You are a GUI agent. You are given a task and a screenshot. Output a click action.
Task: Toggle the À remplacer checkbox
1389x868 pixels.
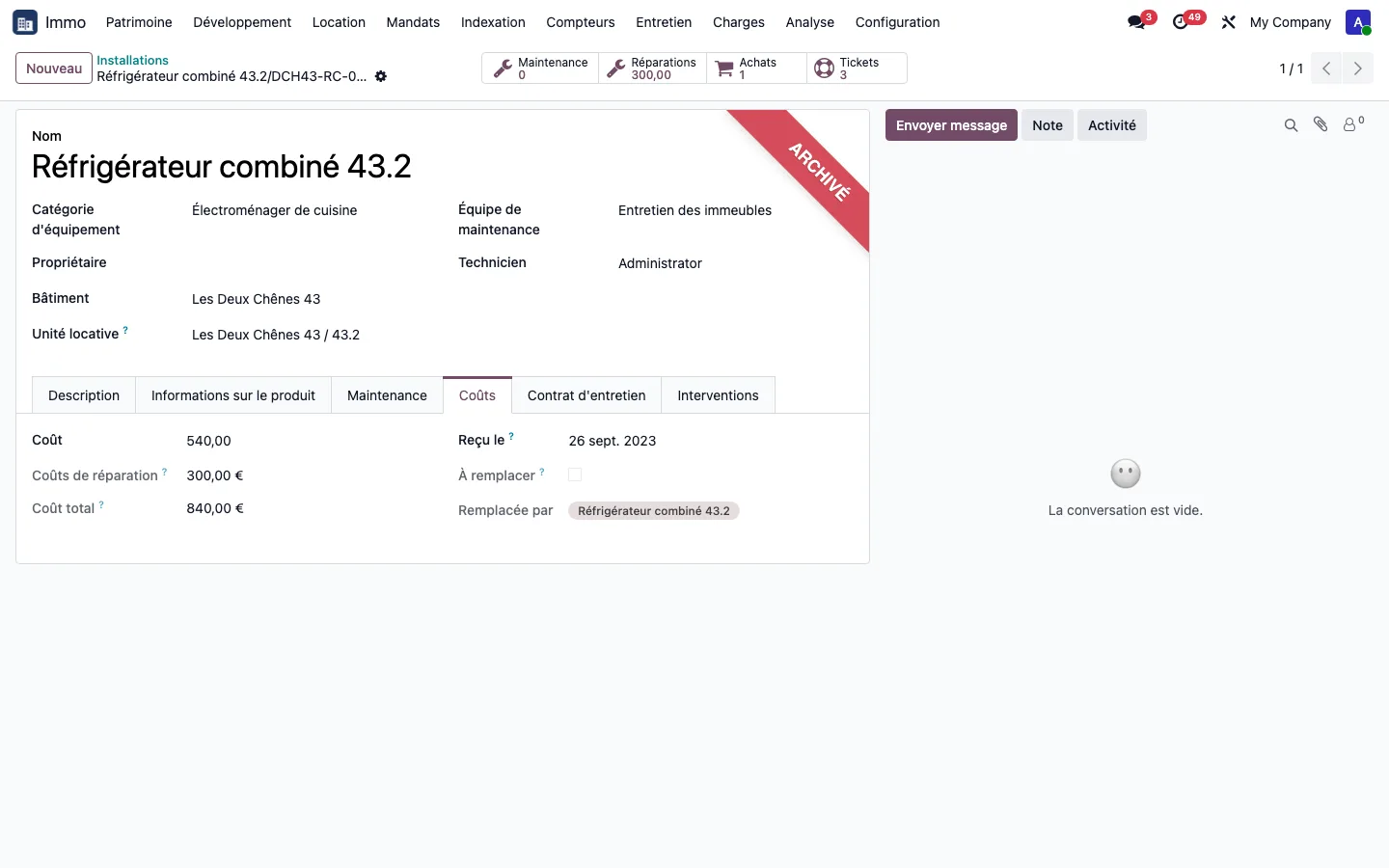pyautogui.click(x=575, y=475)
